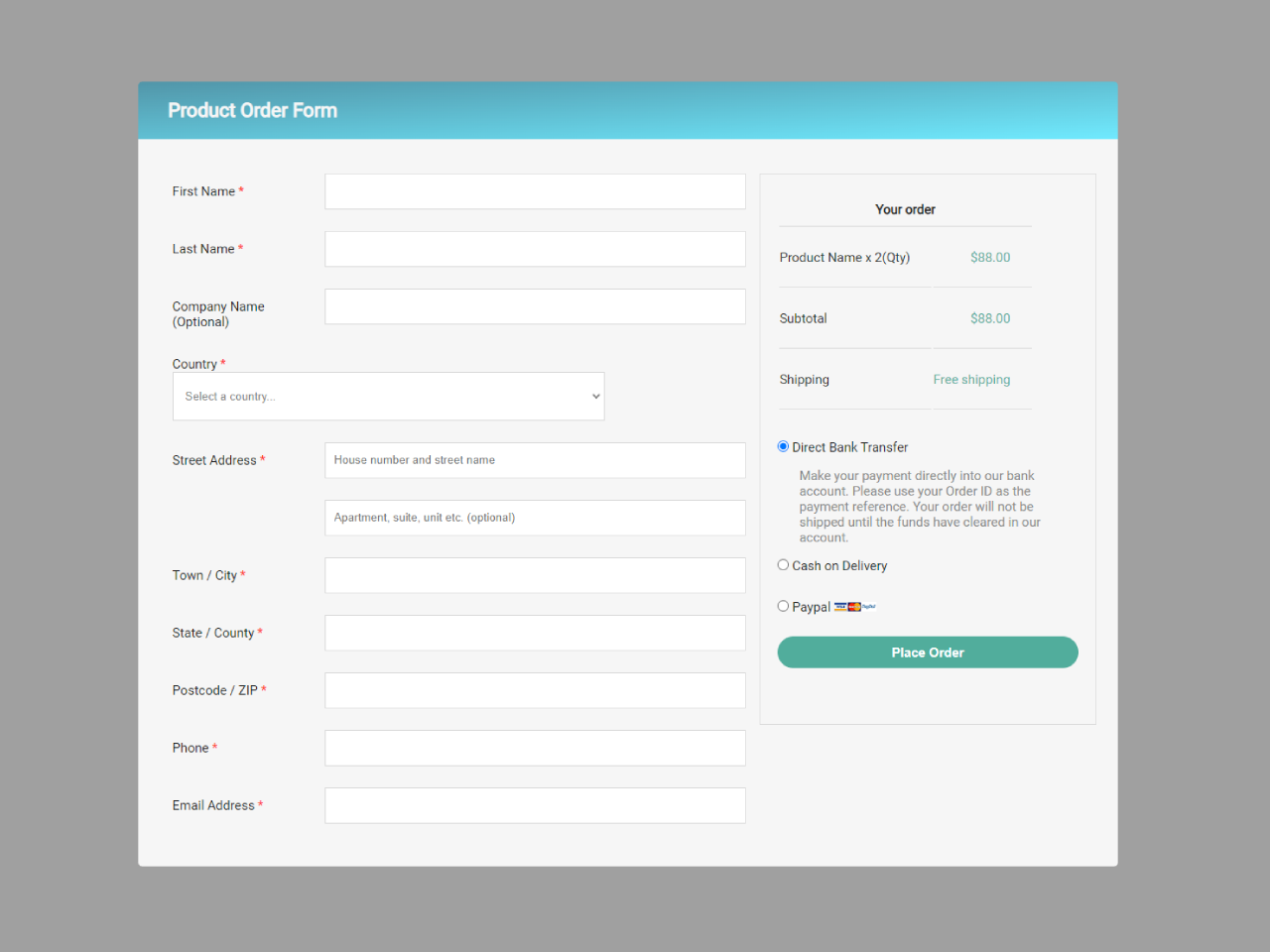This screenshot has height=952, width=1270.
Task: Click the apartment, suite, unit field
Action: tap(535, 517)
